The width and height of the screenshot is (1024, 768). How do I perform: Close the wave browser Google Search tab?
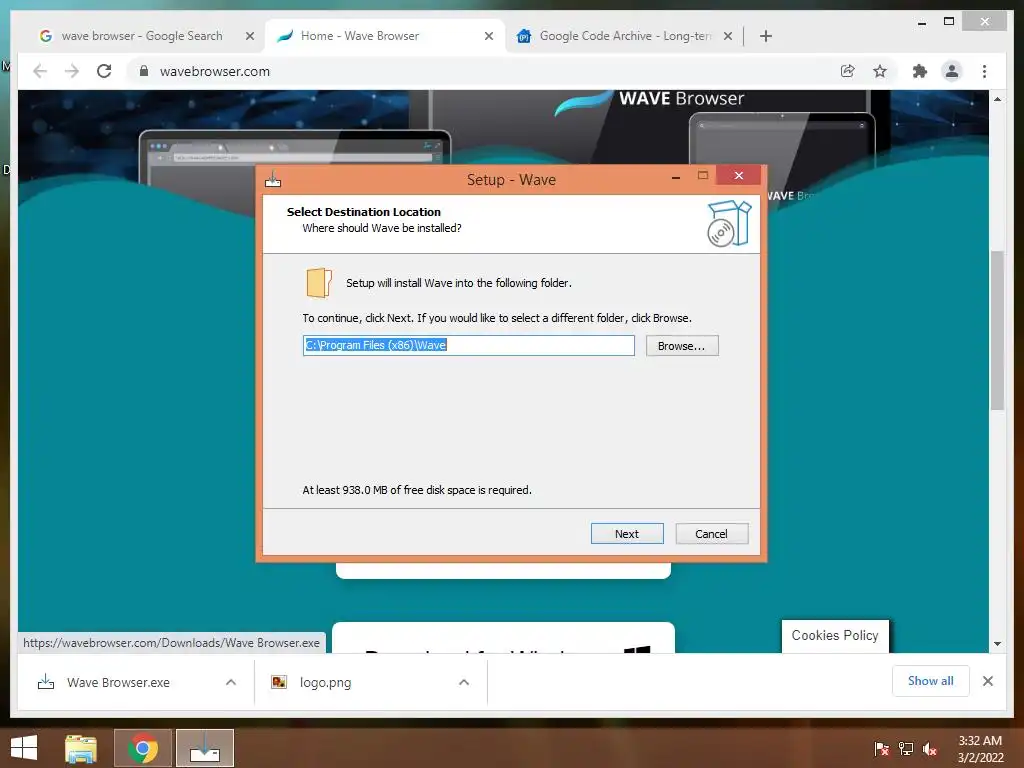(x=249, y=36)
